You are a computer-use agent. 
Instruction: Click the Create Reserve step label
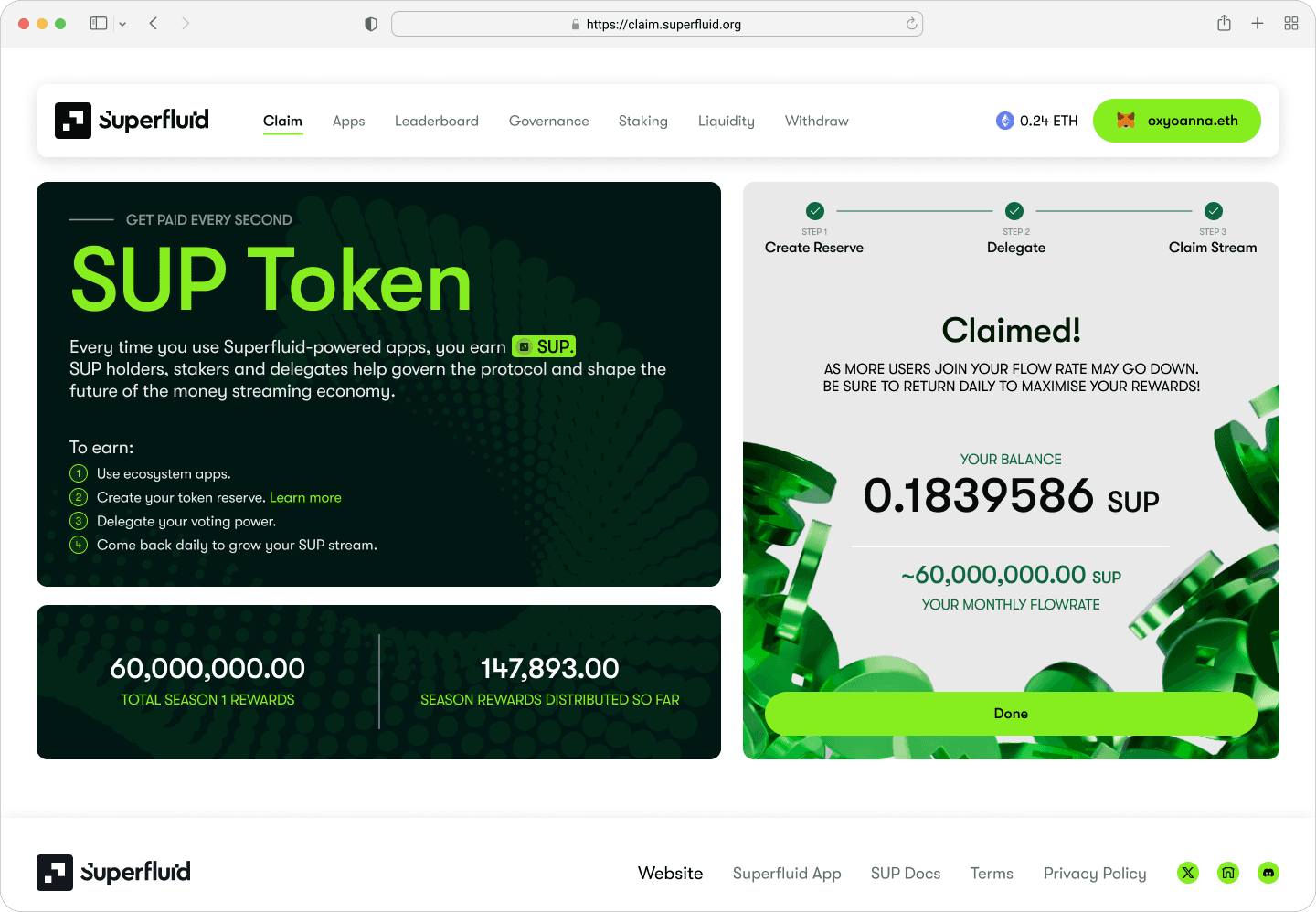click(814, 248)
